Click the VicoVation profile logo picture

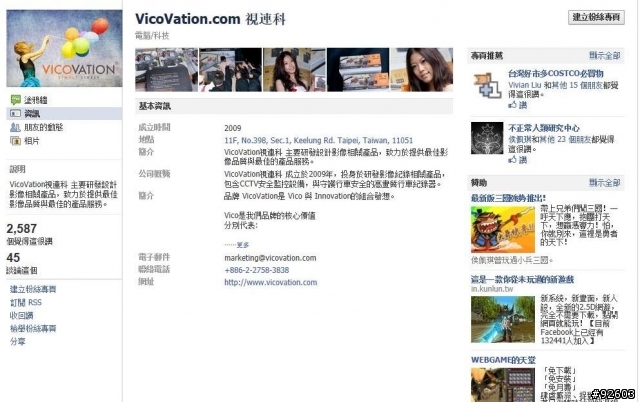tap(64, 48)
